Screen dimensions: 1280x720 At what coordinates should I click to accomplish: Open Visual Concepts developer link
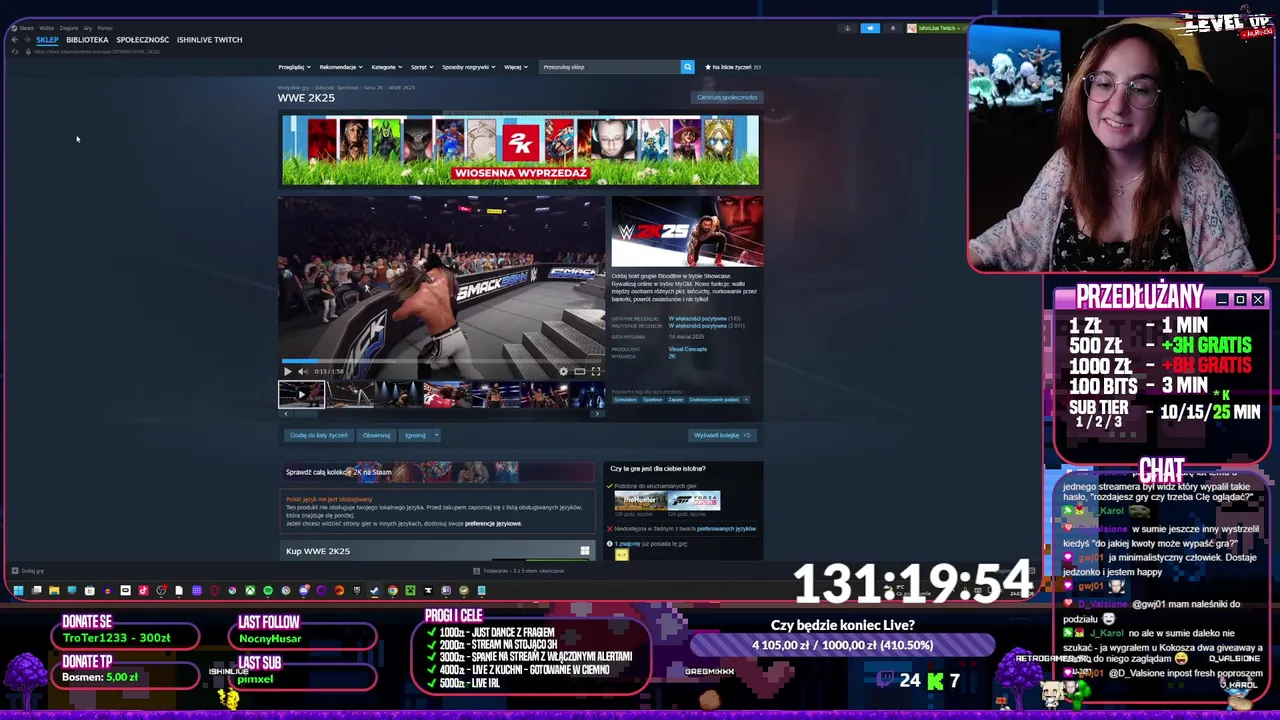coord(688,349)
